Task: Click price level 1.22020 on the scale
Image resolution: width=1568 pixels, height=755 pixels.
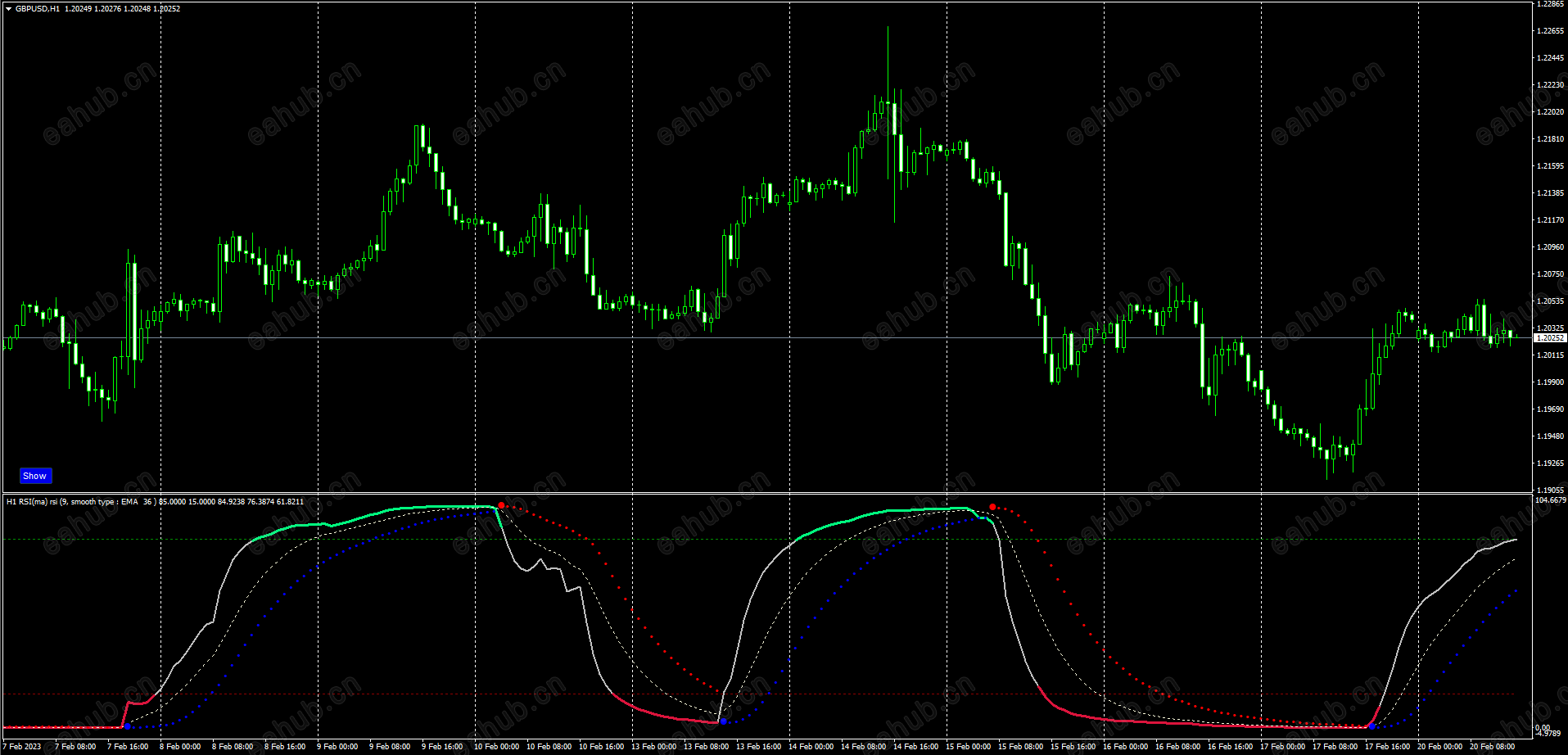Action: [x=1551, y=112]
